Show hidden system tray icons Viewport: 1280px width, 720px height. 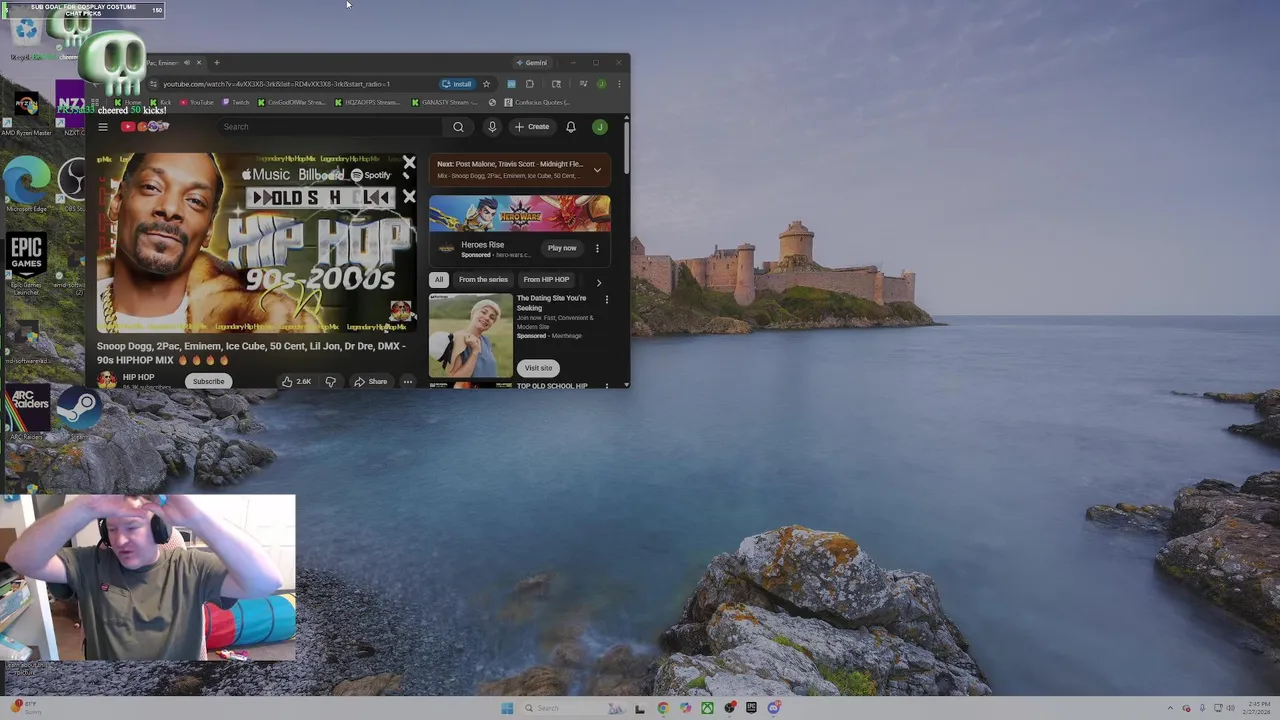[x=1171, y=708]
